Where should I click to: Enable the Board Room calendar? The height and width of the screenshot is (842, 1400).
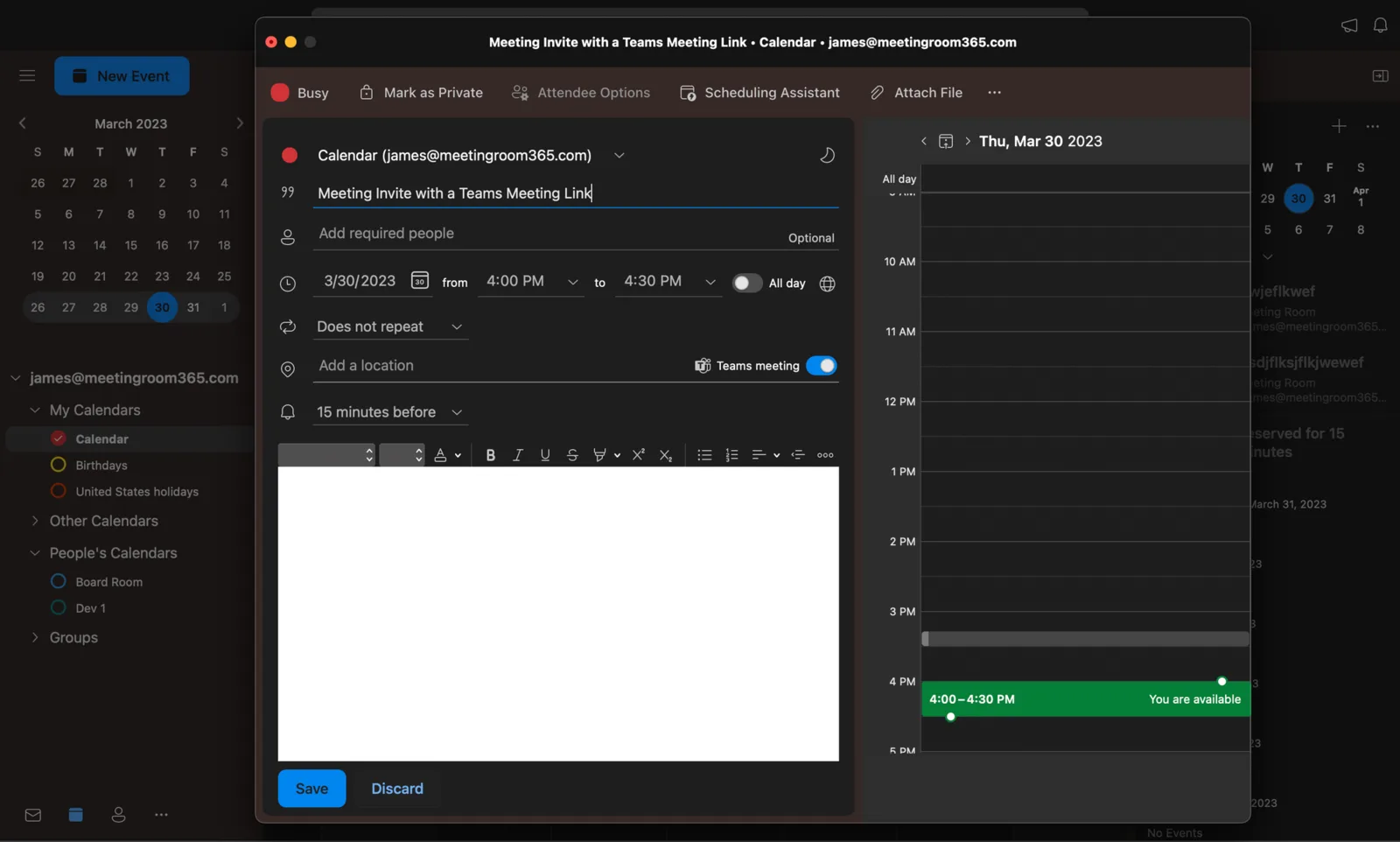[x=59, y=581]
